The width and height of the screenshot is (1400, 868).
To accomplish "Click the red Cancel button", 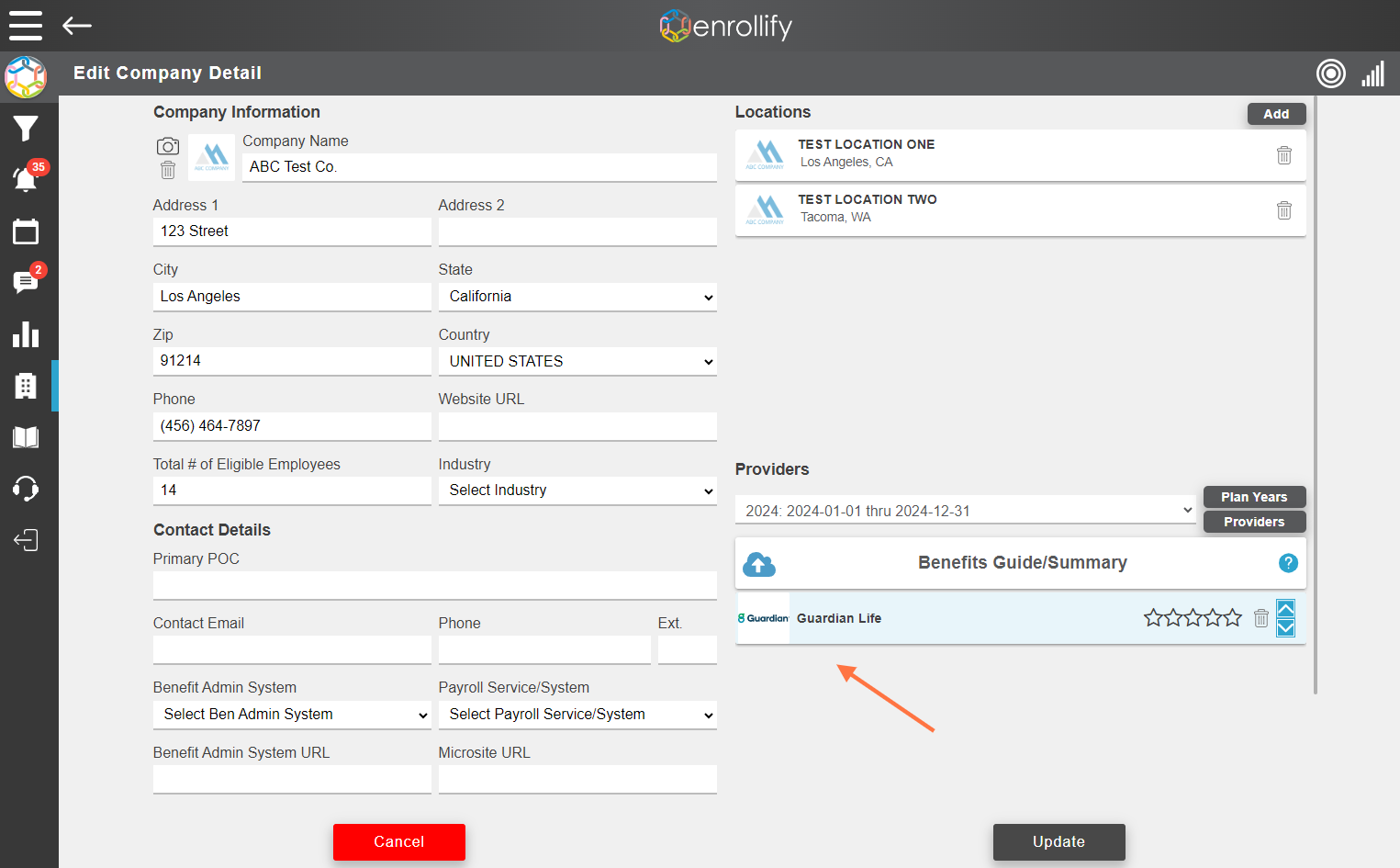I will tap(399, 842).
